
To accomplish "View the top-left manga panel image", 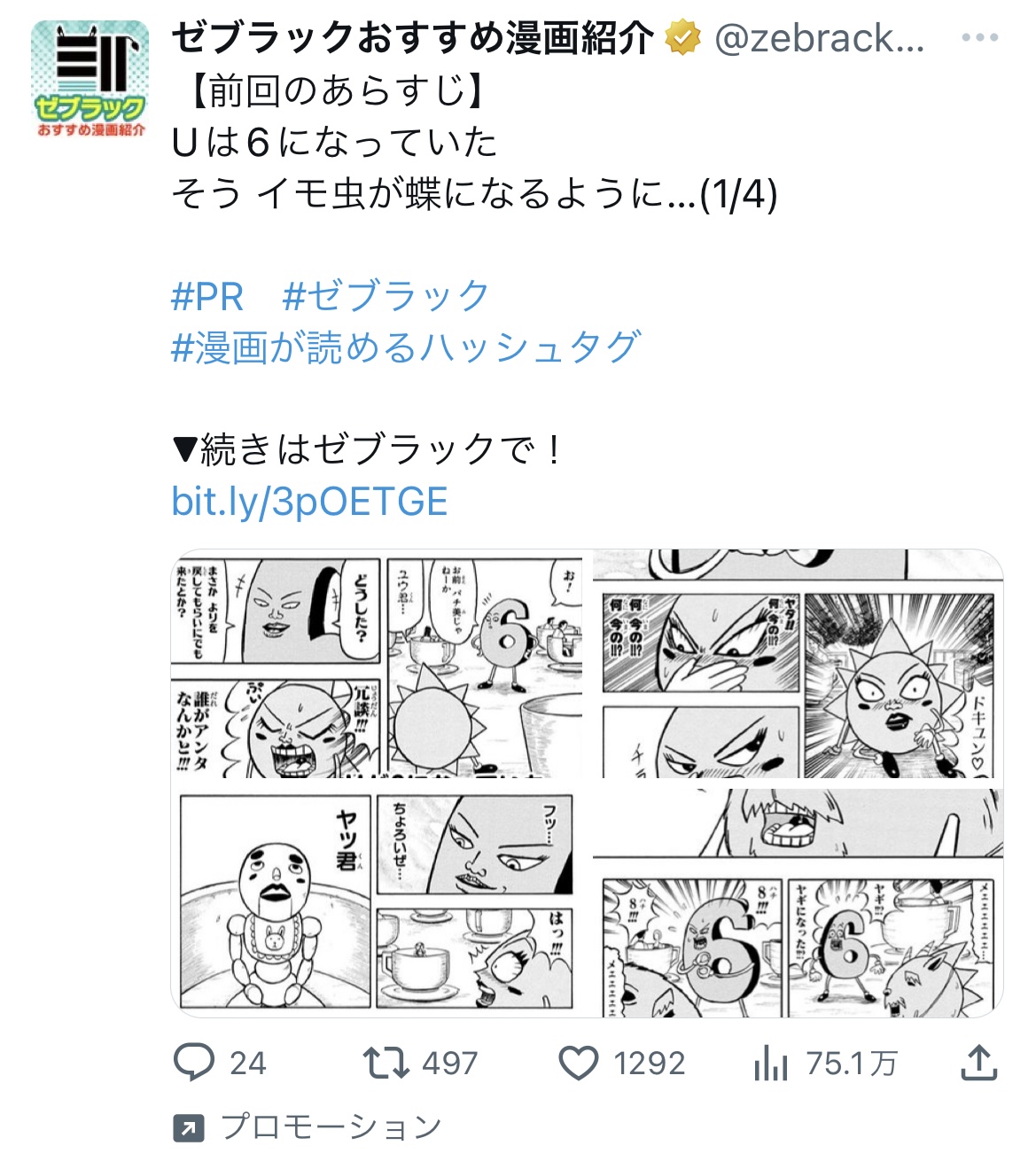I will tap(377, 664).
